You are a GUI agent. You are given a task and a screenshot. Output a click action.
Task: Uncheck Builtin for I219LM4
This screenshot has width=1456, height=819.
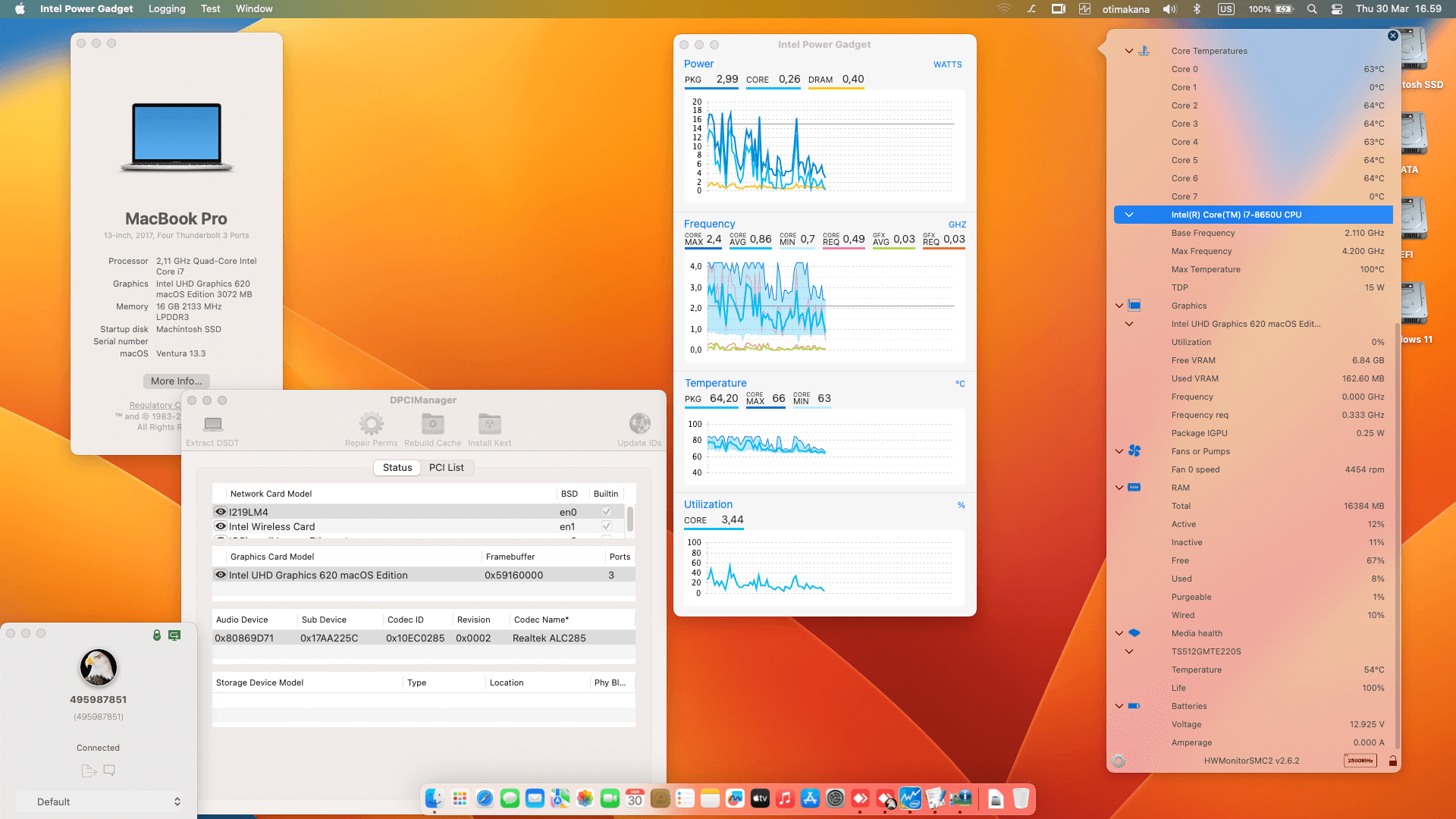tap(605, 512)
